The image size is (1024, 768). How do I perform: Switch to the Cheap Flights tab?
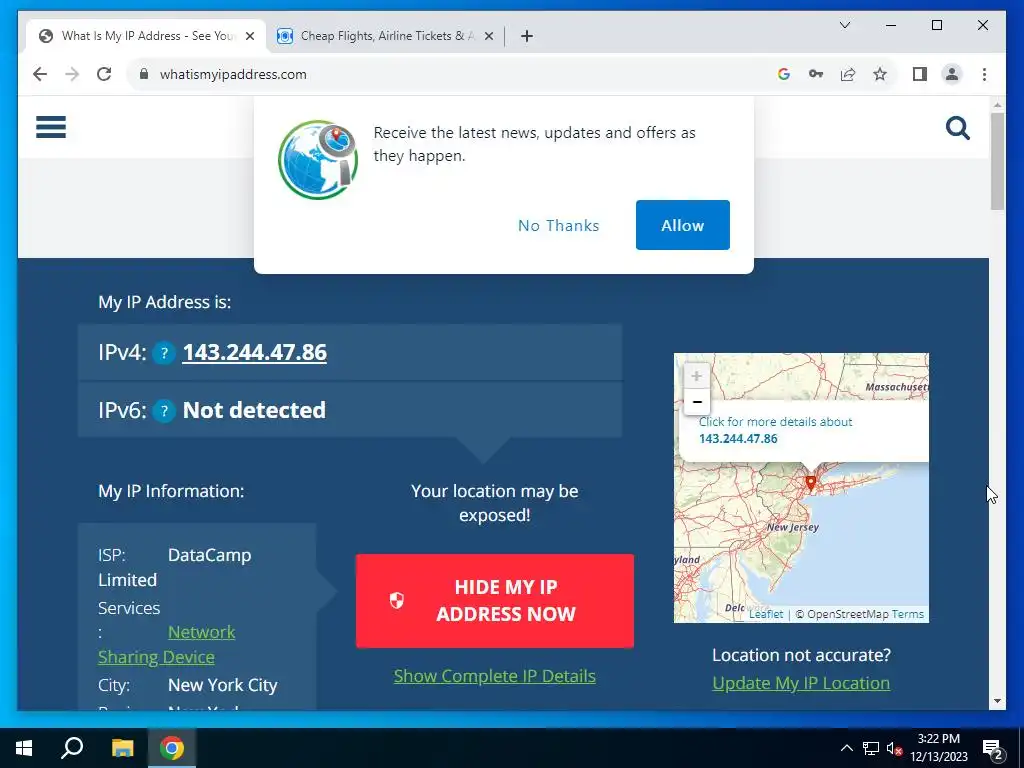(x=385, y=36)
